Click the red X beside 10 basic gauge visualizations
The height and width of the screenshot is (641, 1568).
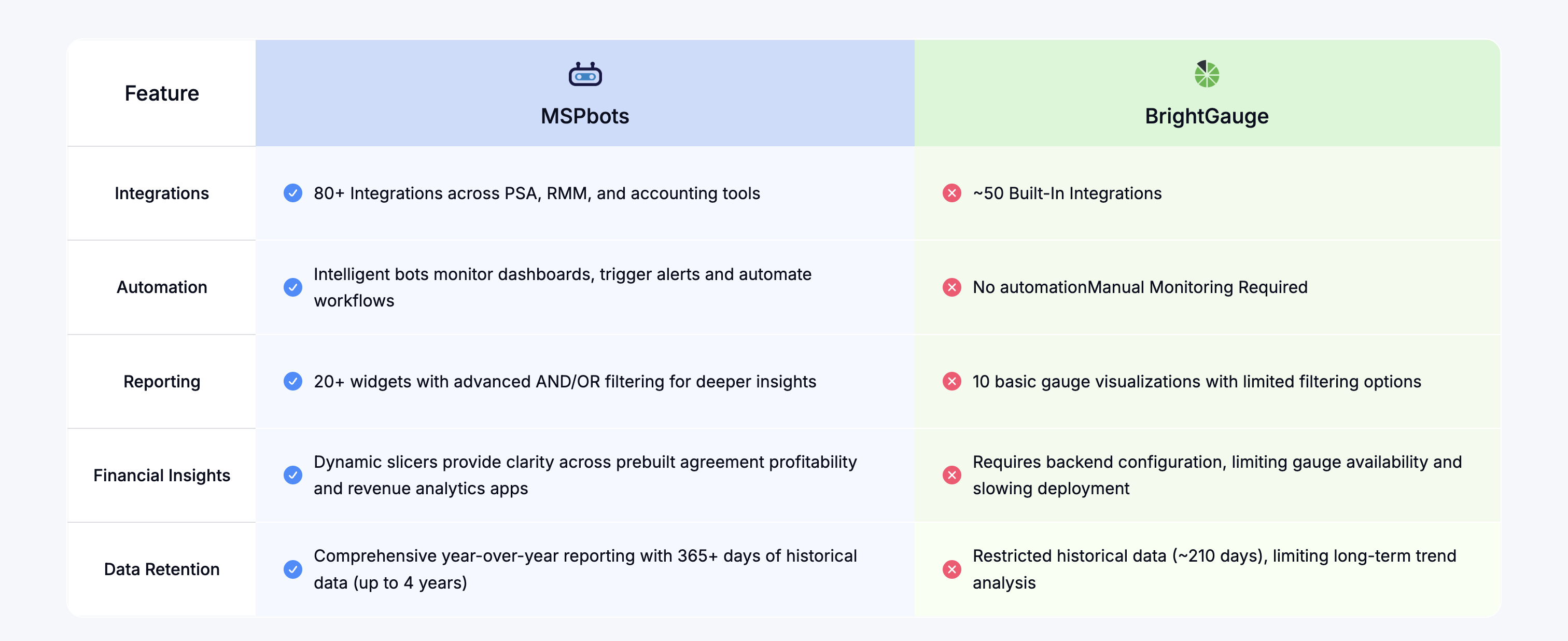952,381
